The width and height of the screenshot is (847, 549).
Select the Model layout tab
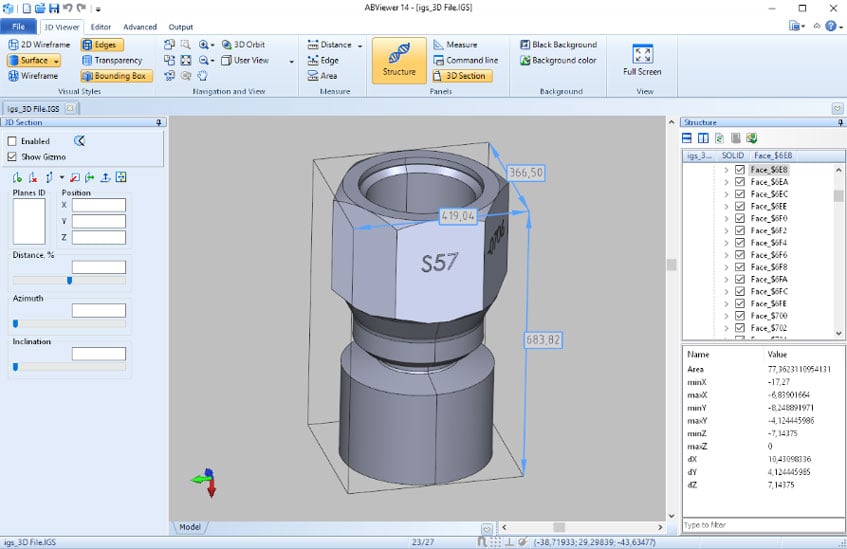pyautogui.click(x=190, y=526)
